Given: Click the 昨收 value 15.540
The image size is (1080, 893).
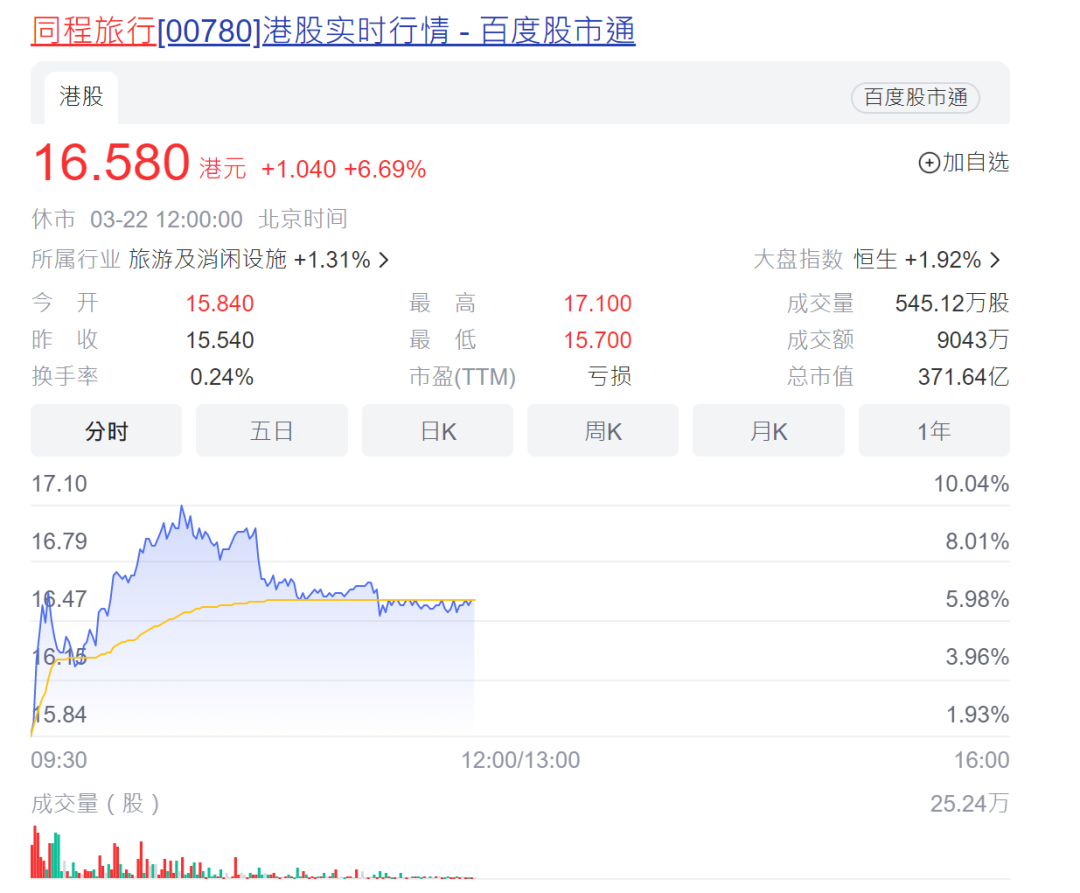Looking at the screenshot, I should coord(220,340).
